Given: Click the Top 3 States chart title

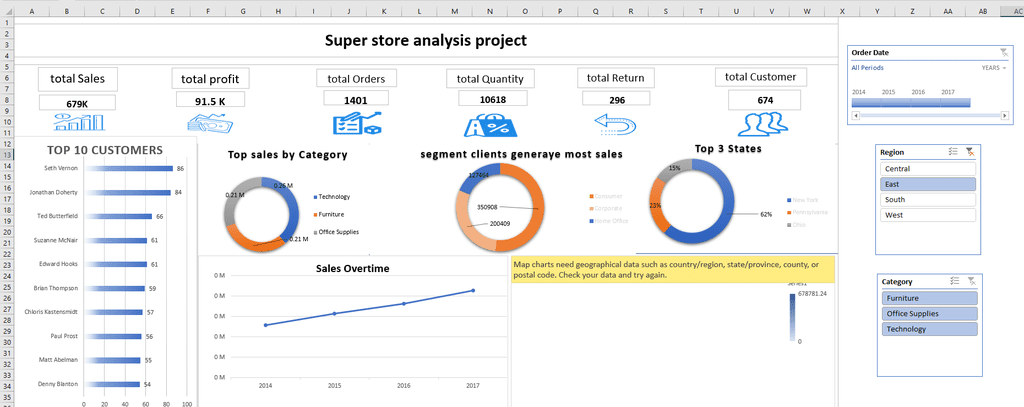Looking at the screenshot, I should [x=728, y=149].
